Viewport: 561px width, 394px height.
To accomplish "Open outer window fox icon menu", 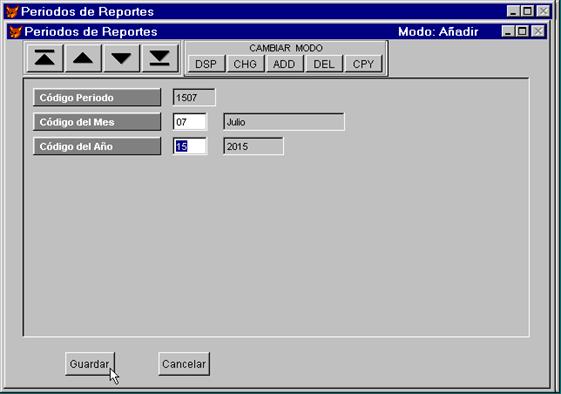I will coord(12,12).
